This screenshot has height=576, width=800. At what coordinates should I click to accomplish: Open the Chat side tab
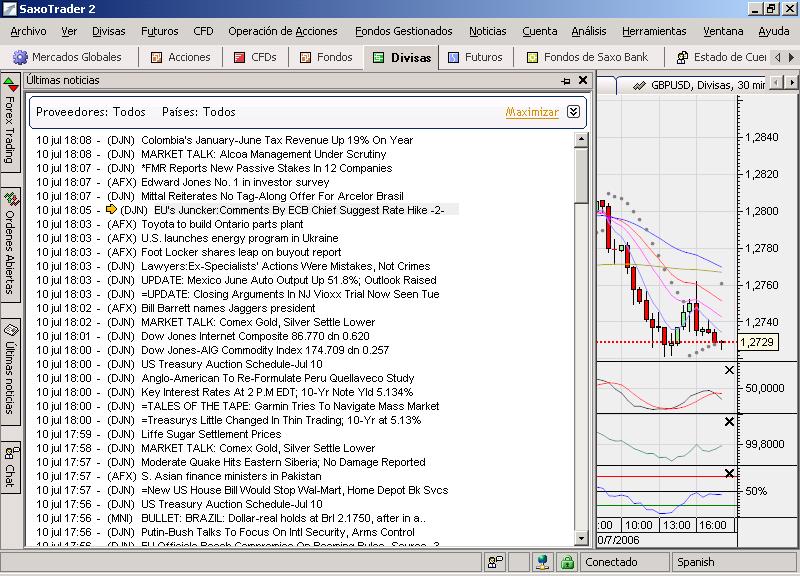pos(11,467)
